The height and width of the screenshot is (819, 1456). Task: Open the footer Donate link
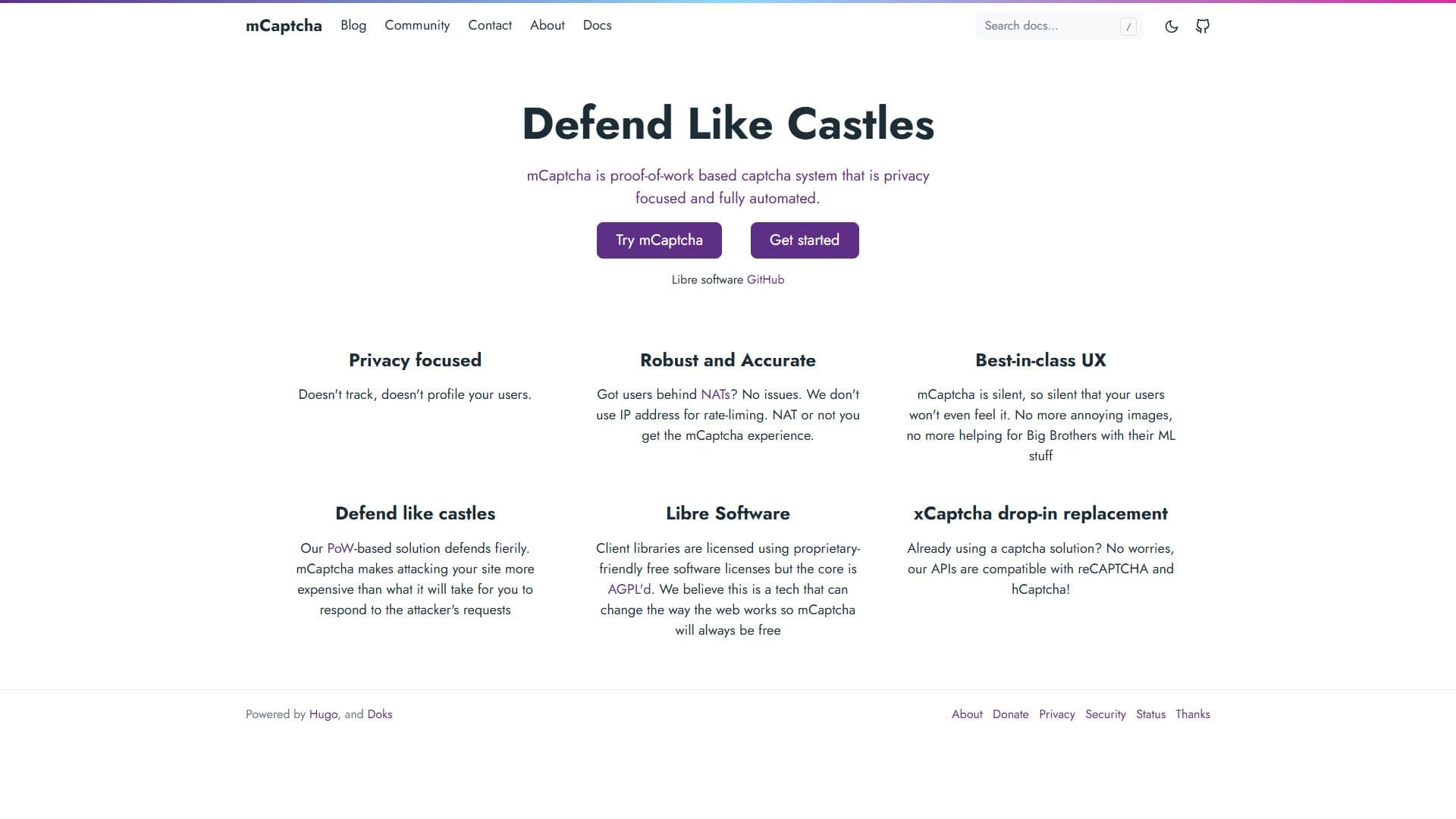click(1011, 714)
